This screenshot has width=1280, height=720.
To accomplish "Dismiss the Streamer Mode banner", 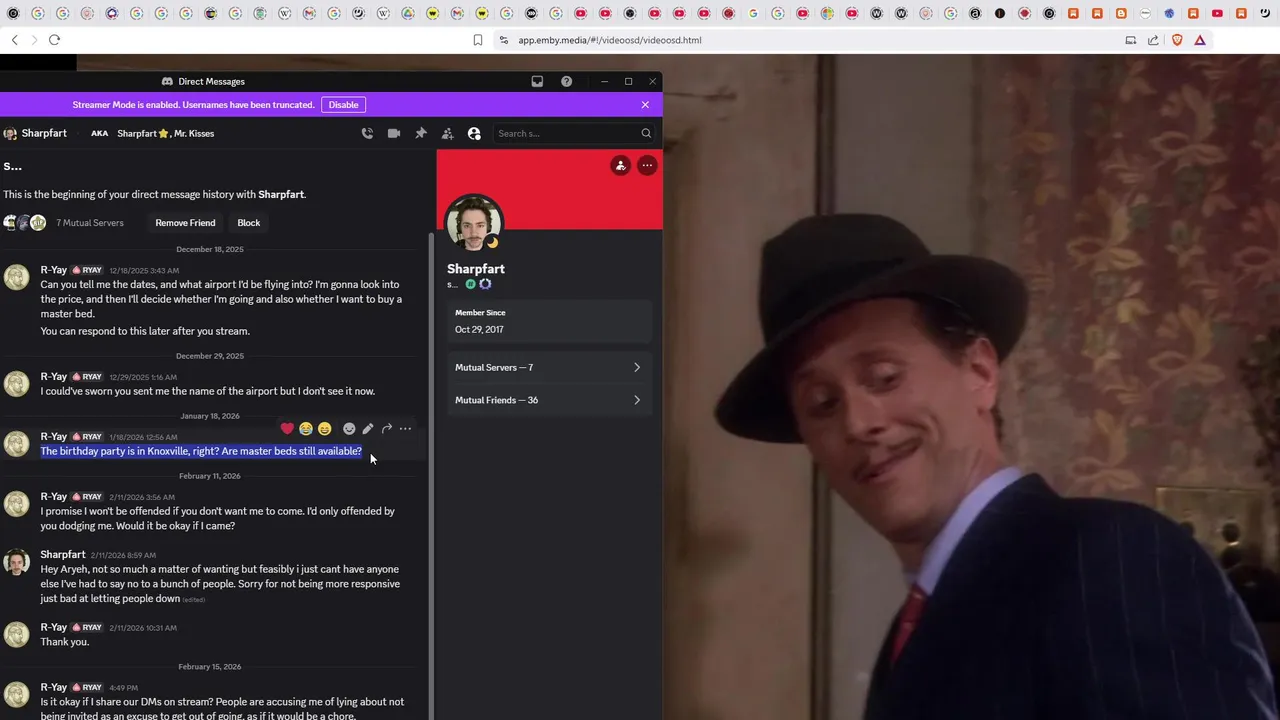I will tap(645, 104).
